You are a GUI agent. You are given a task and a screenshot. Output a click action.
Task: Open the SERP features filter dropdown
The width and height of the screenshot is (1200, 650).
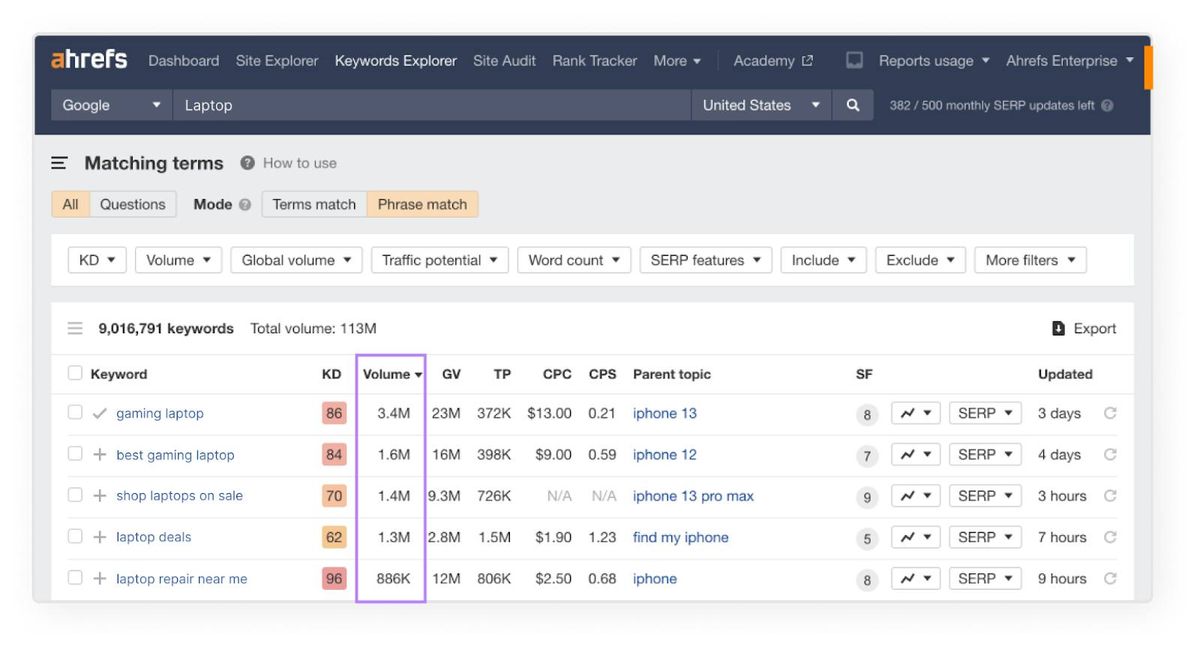point(705,260)
